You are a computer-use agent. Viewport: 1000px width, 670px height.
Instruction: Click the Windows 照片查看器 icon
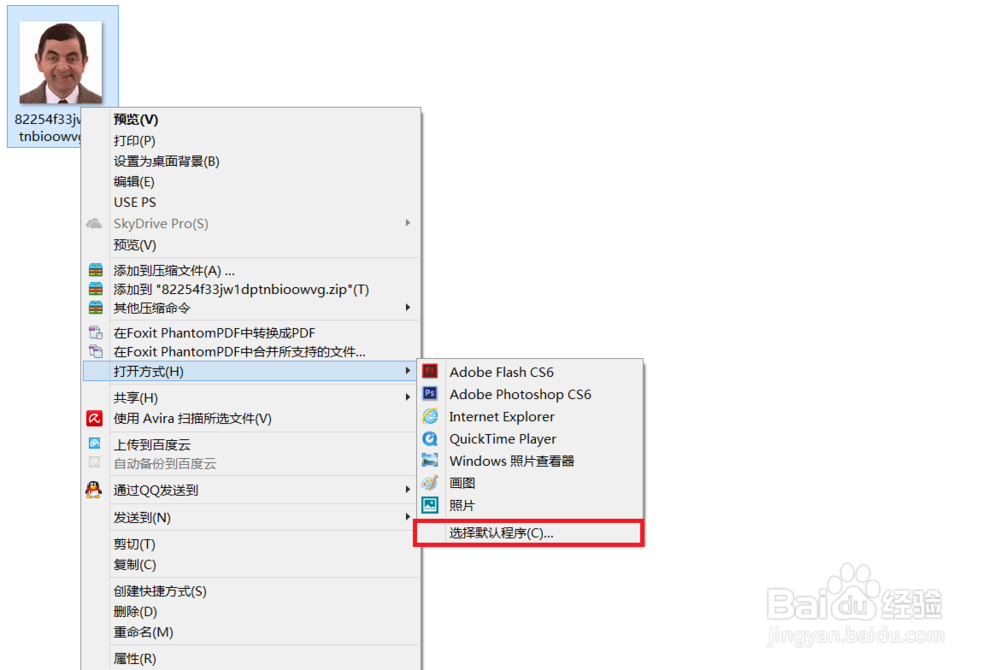pyautogui.click(x=430, y=460)
